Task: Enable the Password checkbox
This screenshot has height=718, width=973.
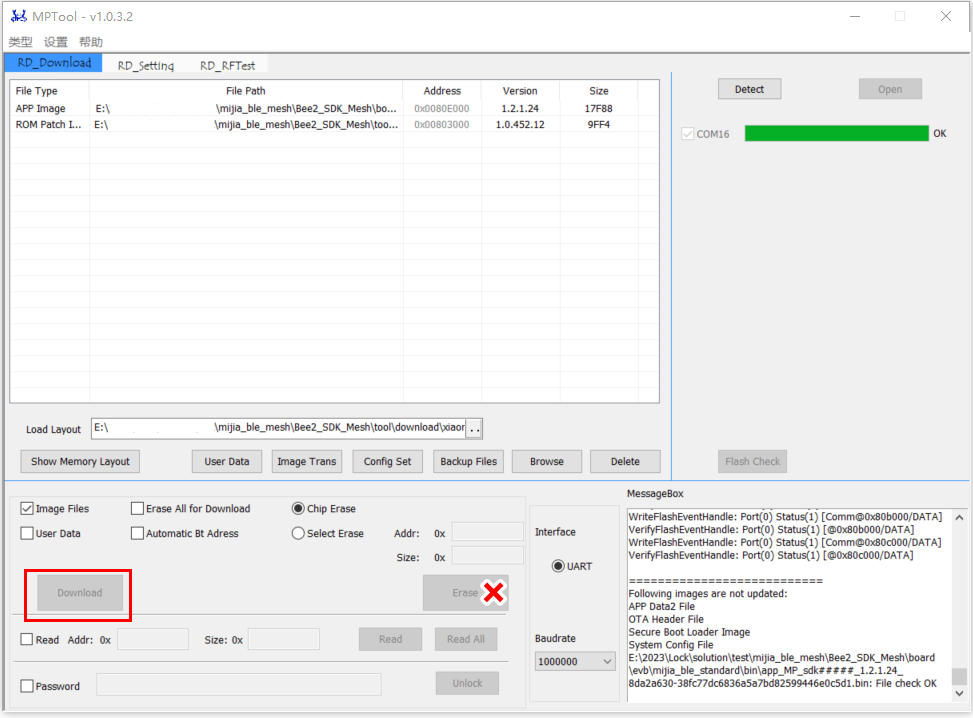Action: pyautogui.click(x=27, y=686)
